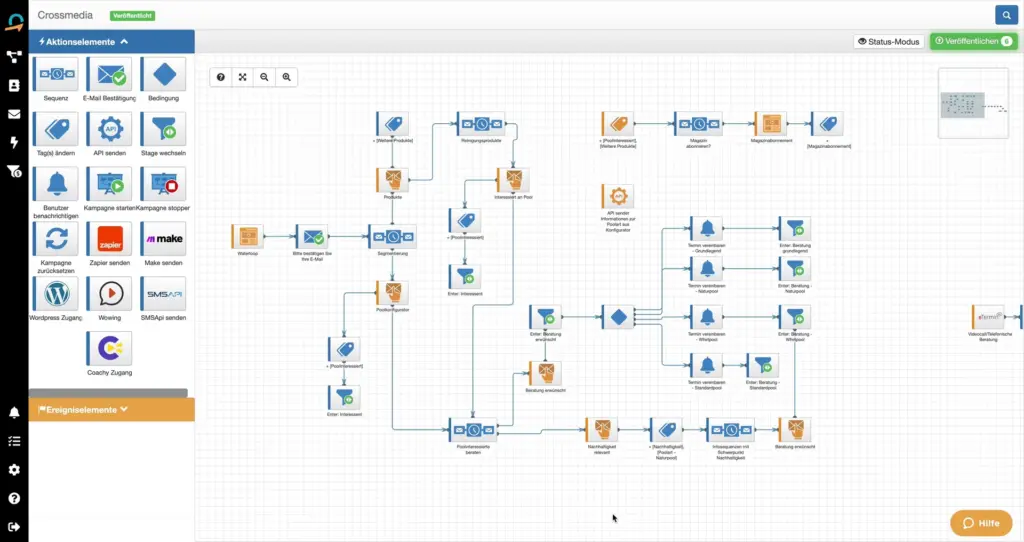Viewport: 1024px width, 542px height.
Task: Click the Benutzer benachrichtigen bell element
Action: pyautogui.click(x=56, y=184)
